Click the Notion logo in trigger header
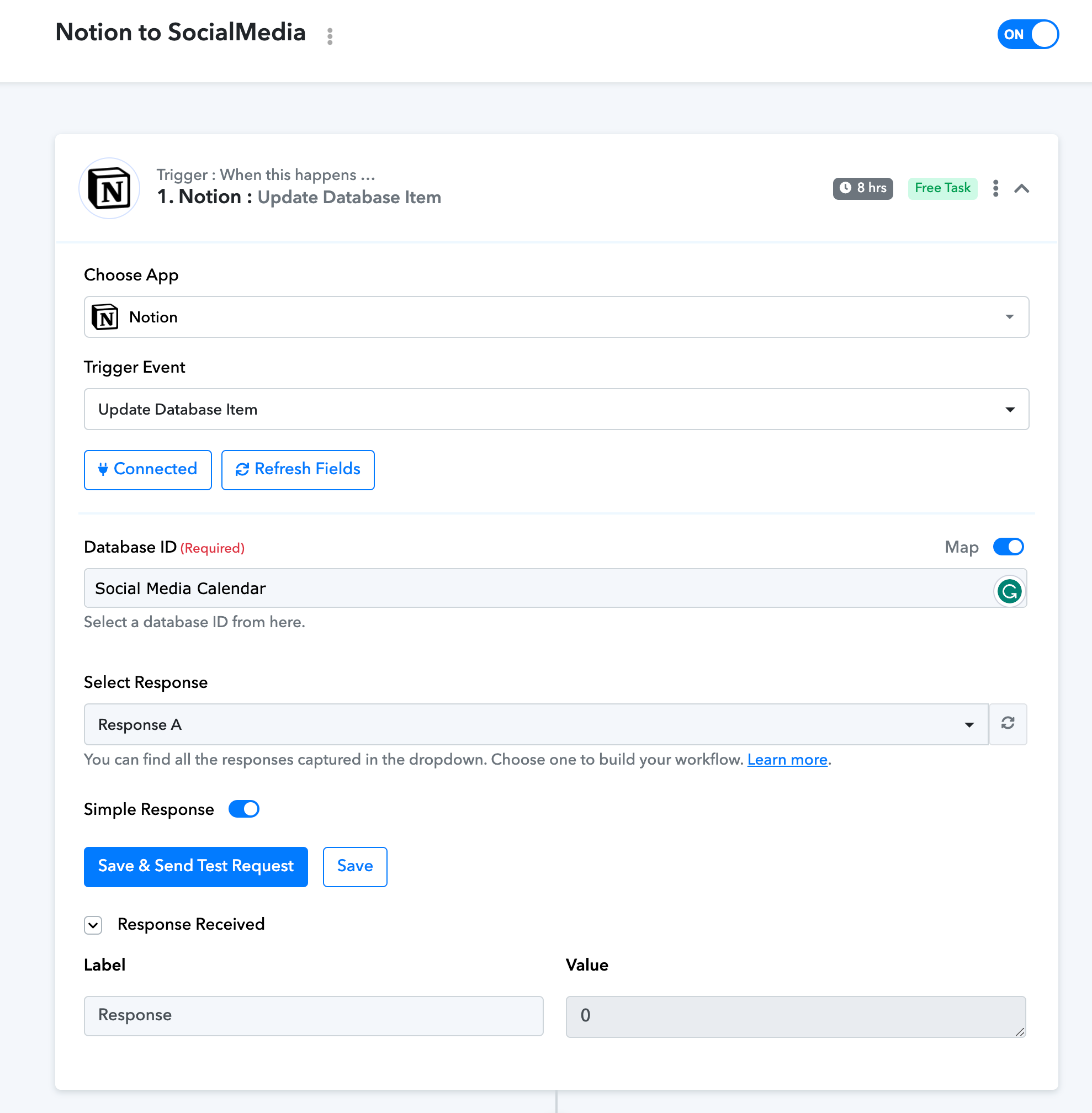Viewport: 1092px width, 1113px height. coord(109,189)
